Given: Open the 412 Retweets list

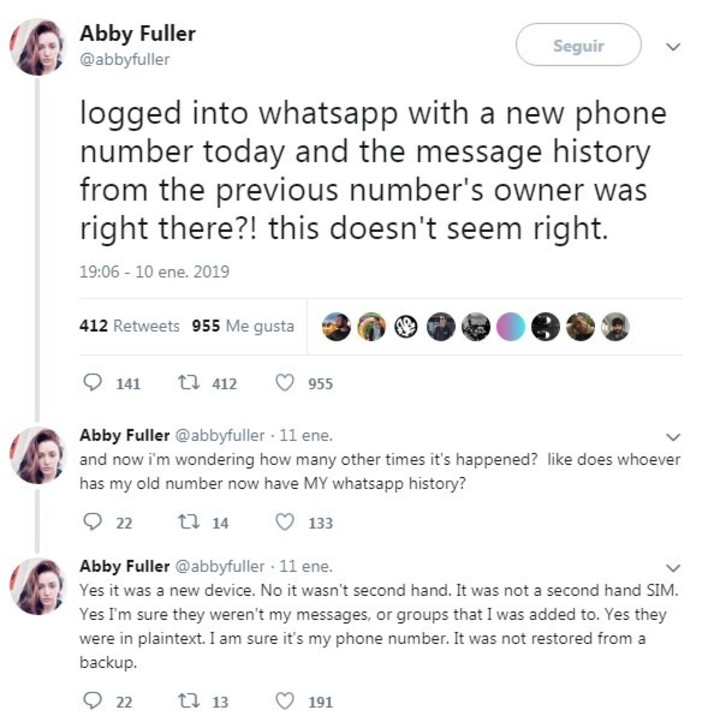Looking at the screenshot, I should pyautogui.click(x=129, y=326).
